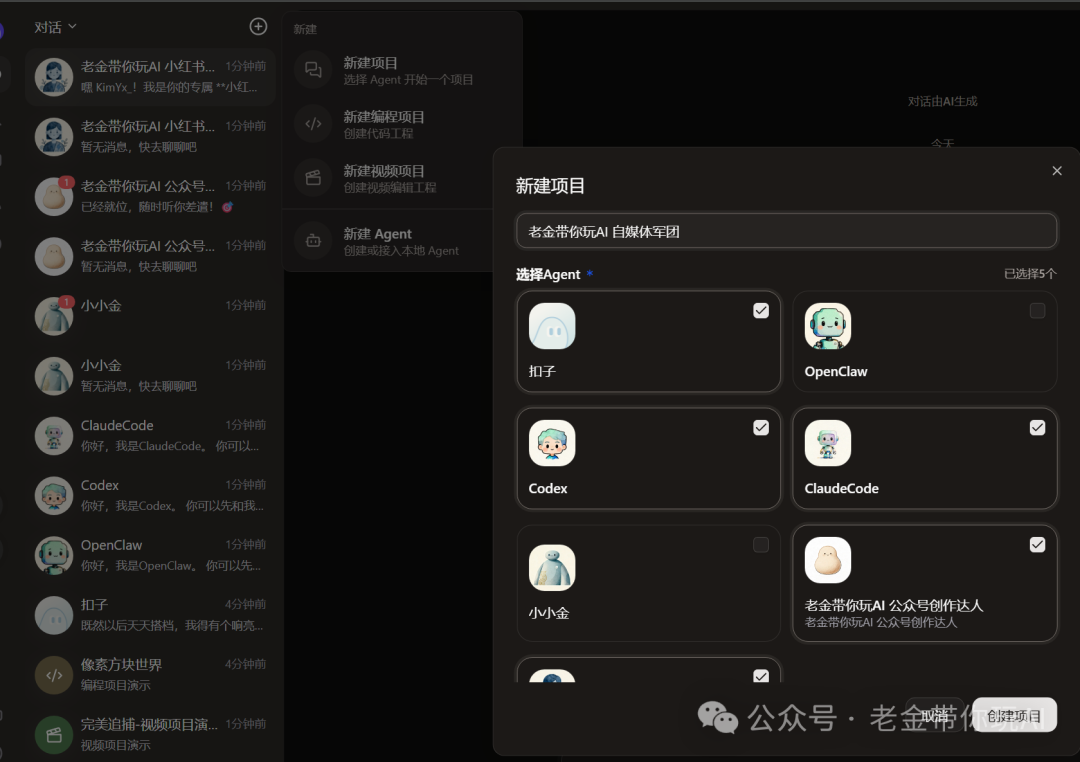Viewport: 1080px width, 762px height.
Task: Close the 新建项目 dialog
Action: pos(1057,171)
